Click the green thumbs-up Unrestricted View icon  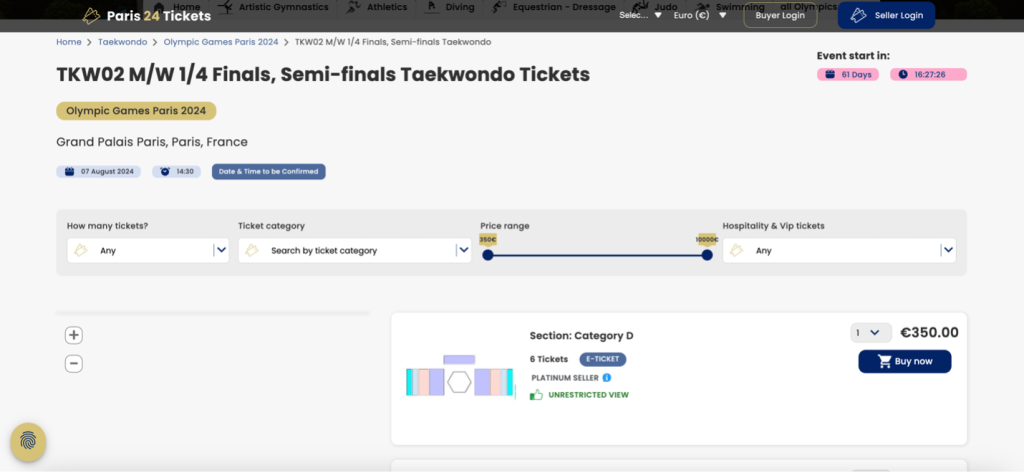coord(537,395)
